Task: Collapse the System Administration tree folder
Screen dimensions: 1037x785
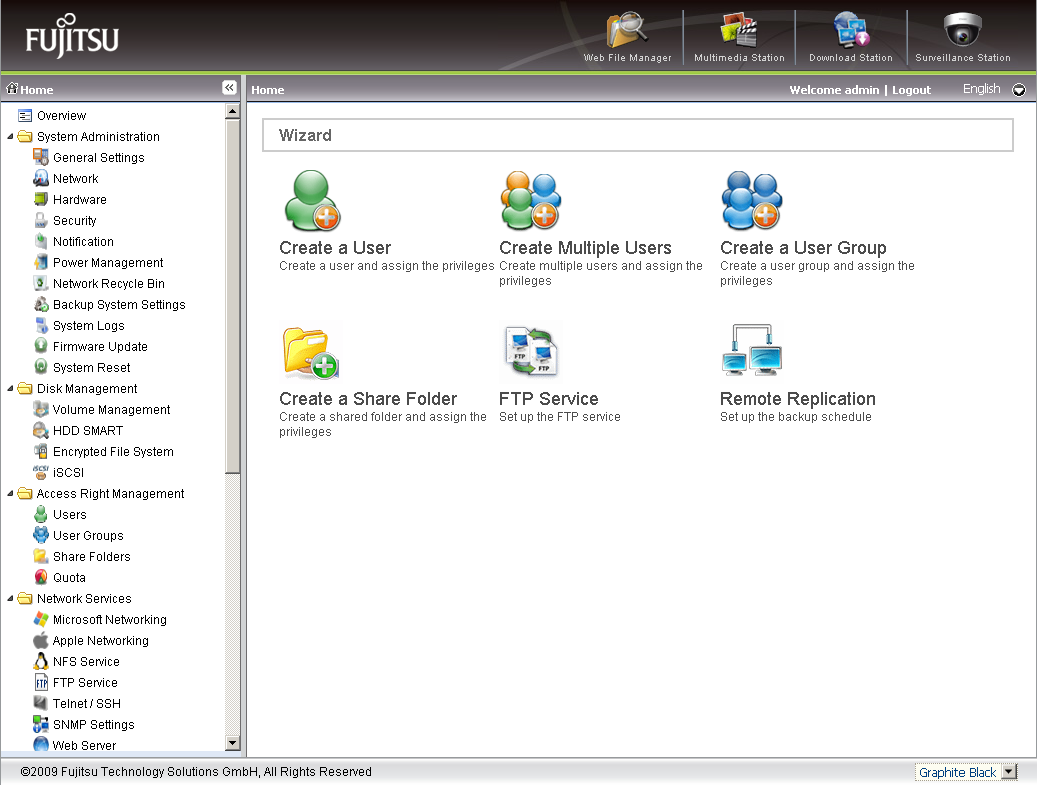Action: 10,137
